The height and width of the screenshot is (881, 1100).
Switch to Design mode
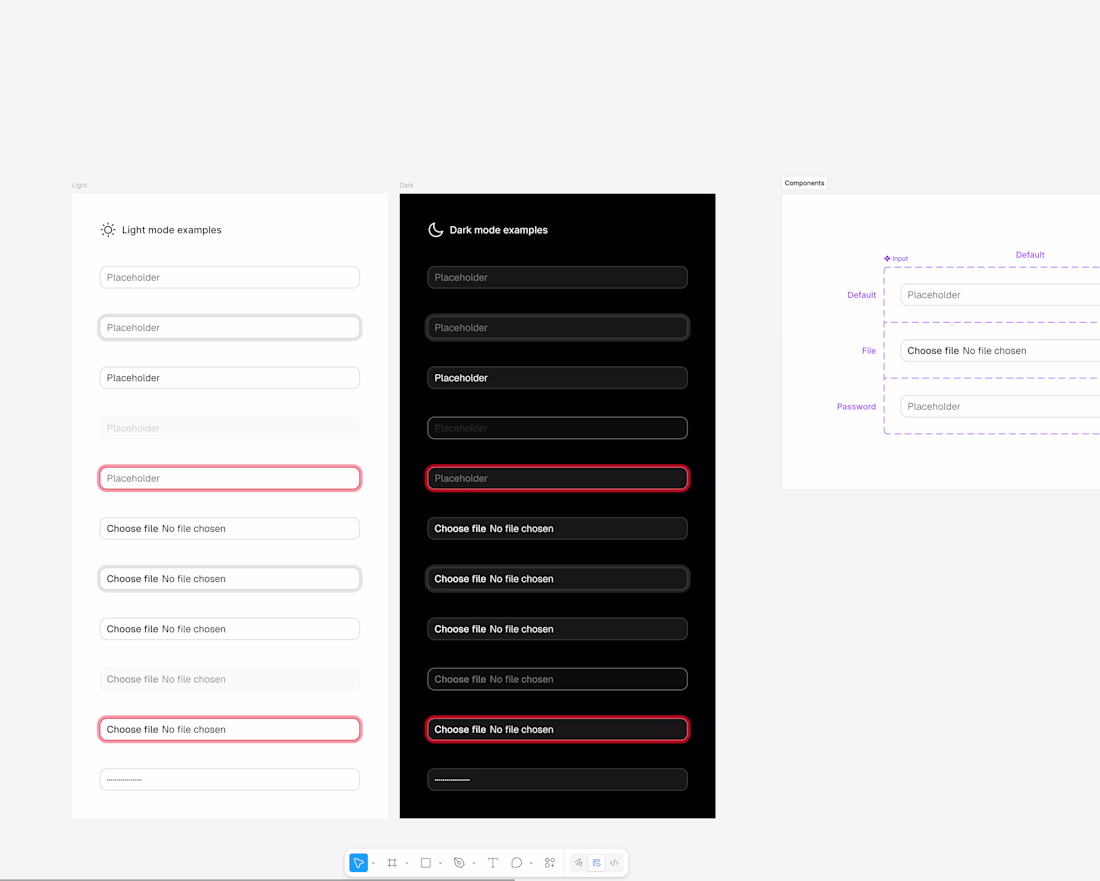(596, 863)
